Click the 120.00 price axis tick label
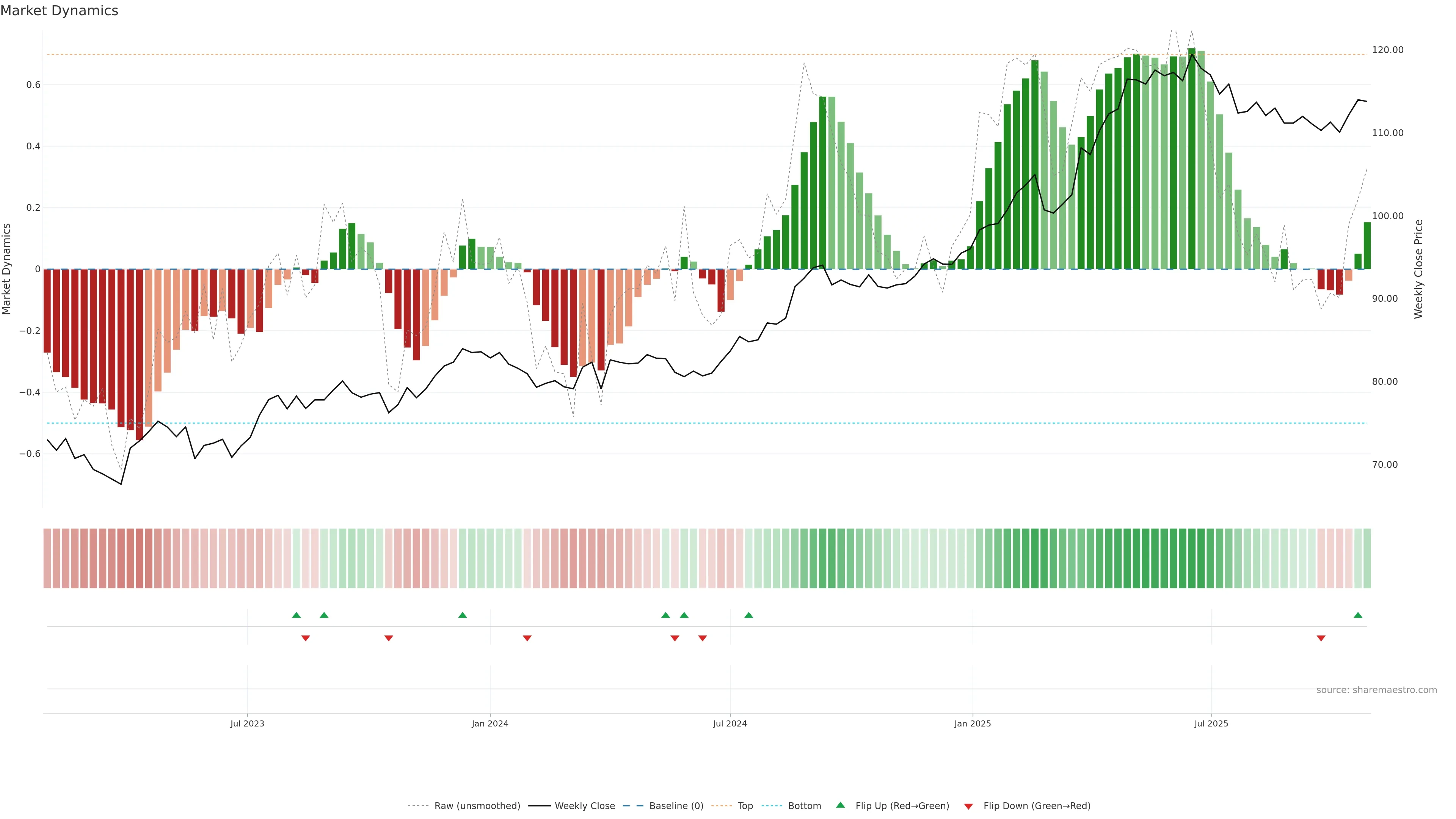Viewport: 1456px width, 819px height. [1388, 50]
